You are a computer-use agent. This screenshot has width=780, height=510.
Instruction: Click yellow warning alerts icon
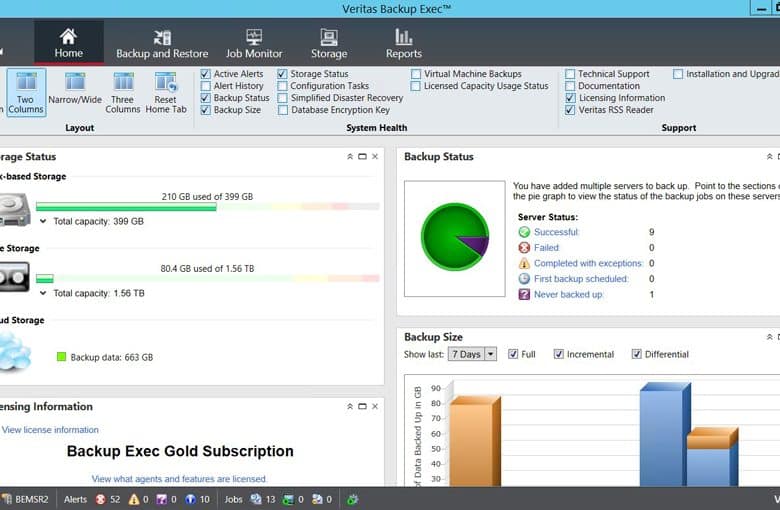click(134, 499)
